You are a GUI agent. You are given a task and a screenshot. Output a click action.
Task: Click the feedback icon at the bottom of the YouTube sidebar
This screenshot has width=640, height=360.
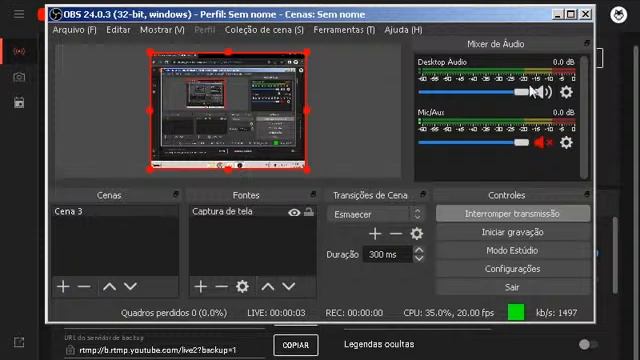(19, 342)
